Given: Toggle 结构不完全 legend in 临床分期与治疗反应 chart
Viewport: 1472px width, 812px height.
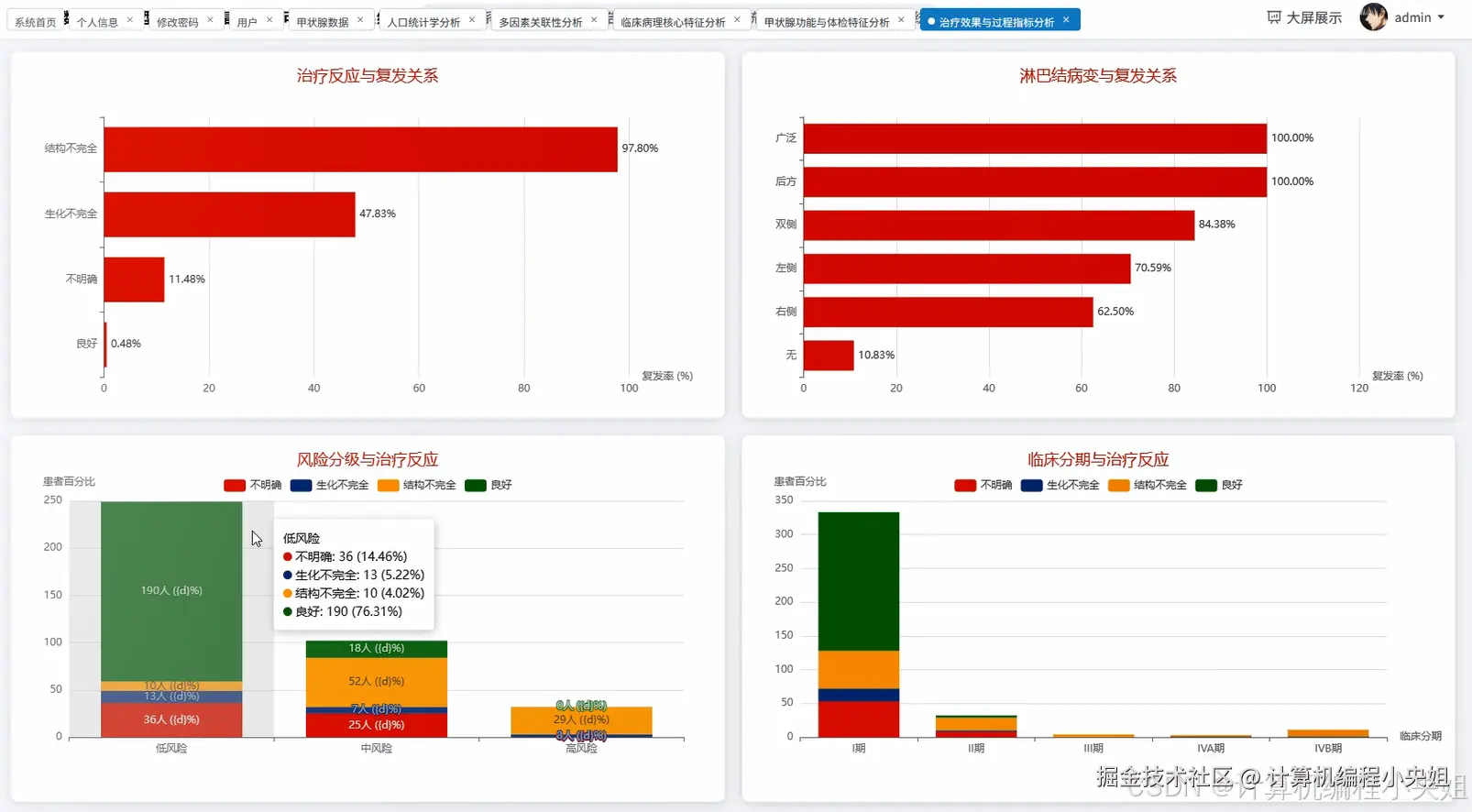Looking at the screenshot, I should (x=1147, y=485).
